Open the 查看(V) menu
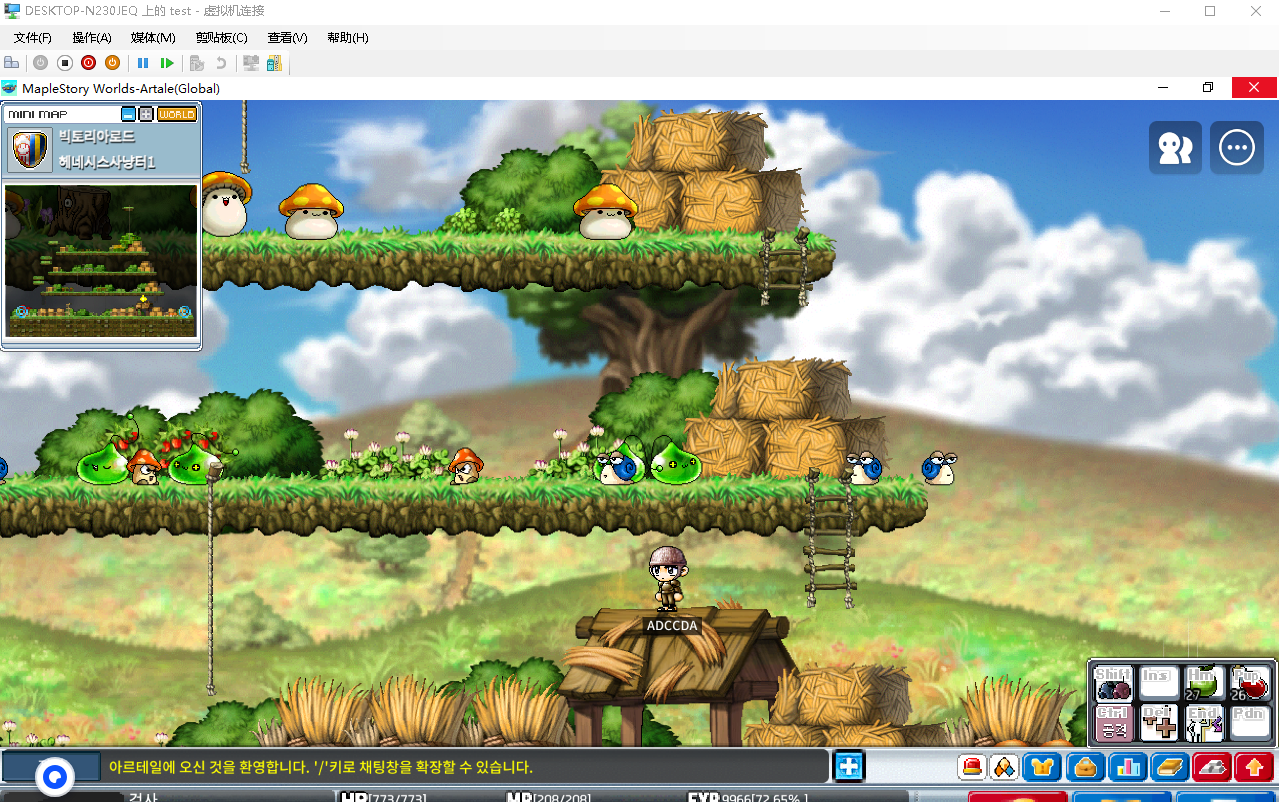The height and width of the screenshot is (802, 1279). click(x=287, y=38)
